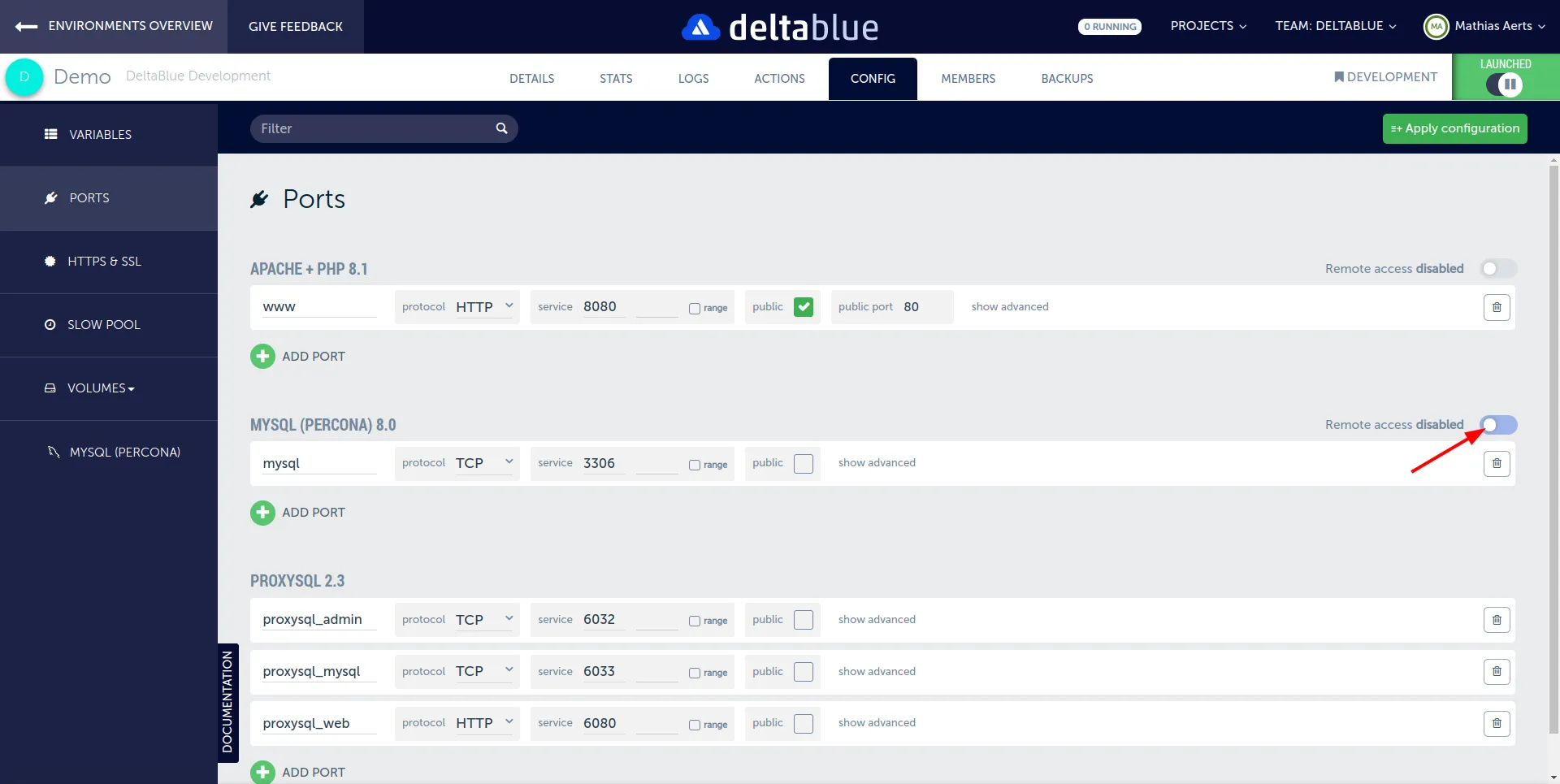Image resolution: width=1560 pixels, height=784 pixels.
Task: Enable remote access for APACHE + PHP 8.1
Action: tap(1499, 268)
